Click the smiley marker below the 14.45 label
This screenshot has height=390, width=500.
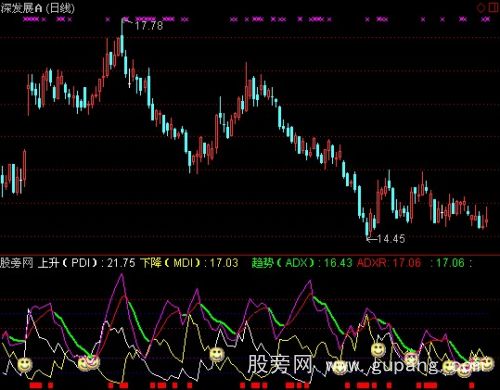378,350
